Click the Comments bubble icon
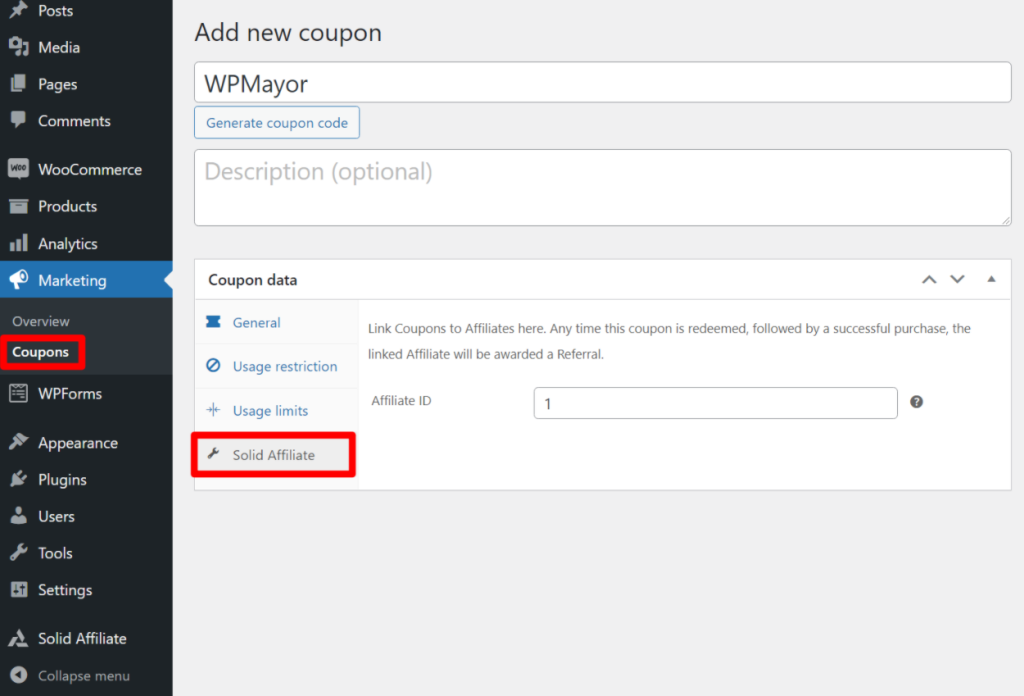 pyautogui.click(x=19, y=120)
